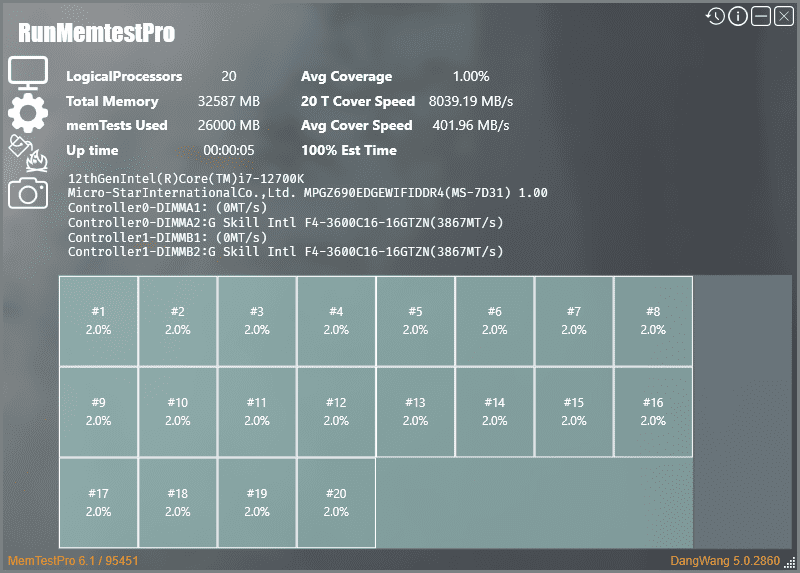Viewport: 800px width, 573px height.
Task: Open settings with the gear icon
Action: (28, 113)
